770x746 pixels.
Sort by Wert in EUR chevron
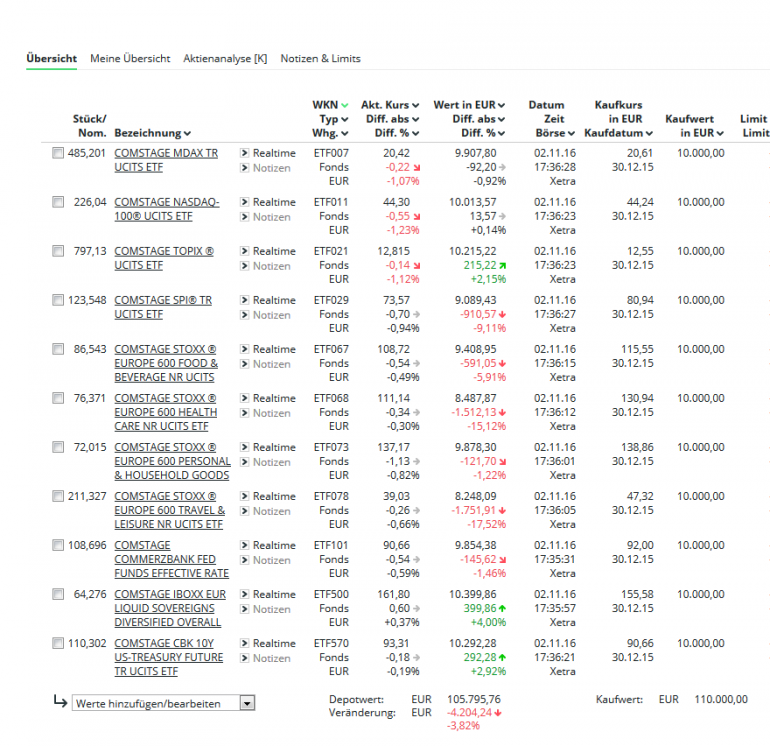(501, 105)
